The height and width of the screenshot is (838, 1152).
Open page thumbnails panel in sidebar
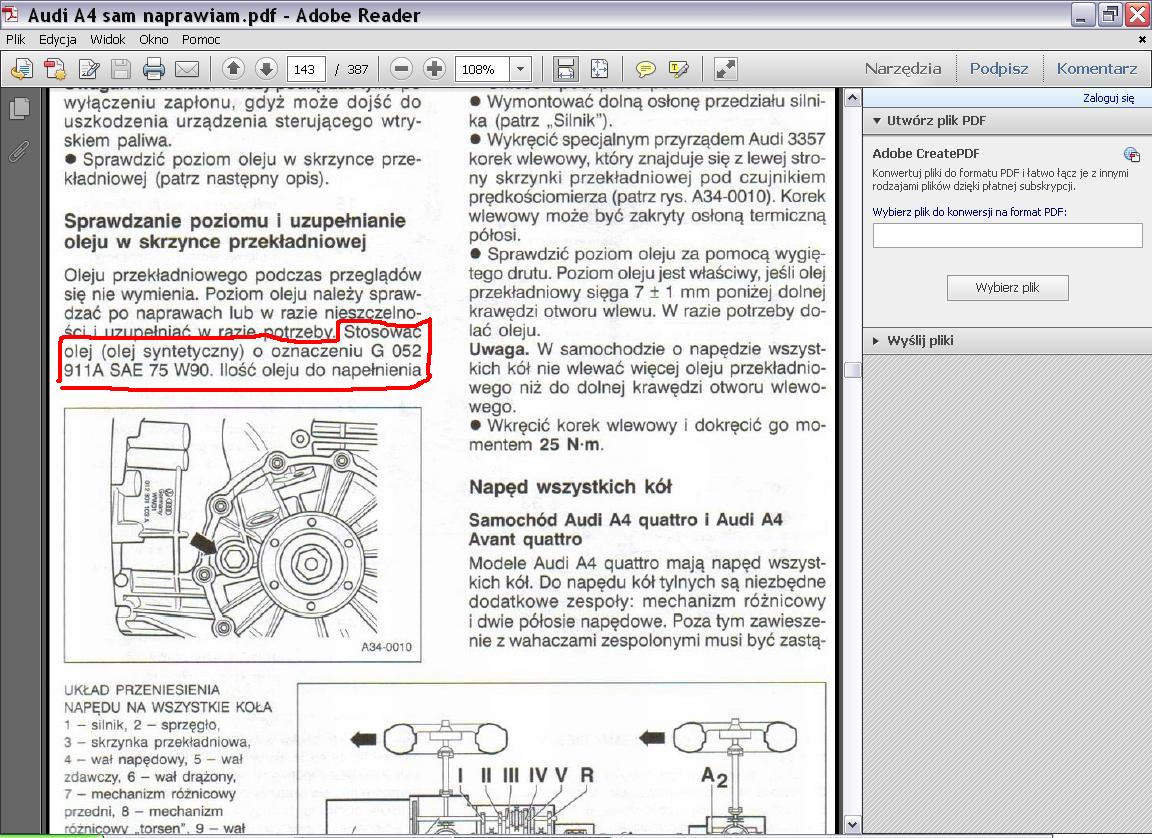20,109
